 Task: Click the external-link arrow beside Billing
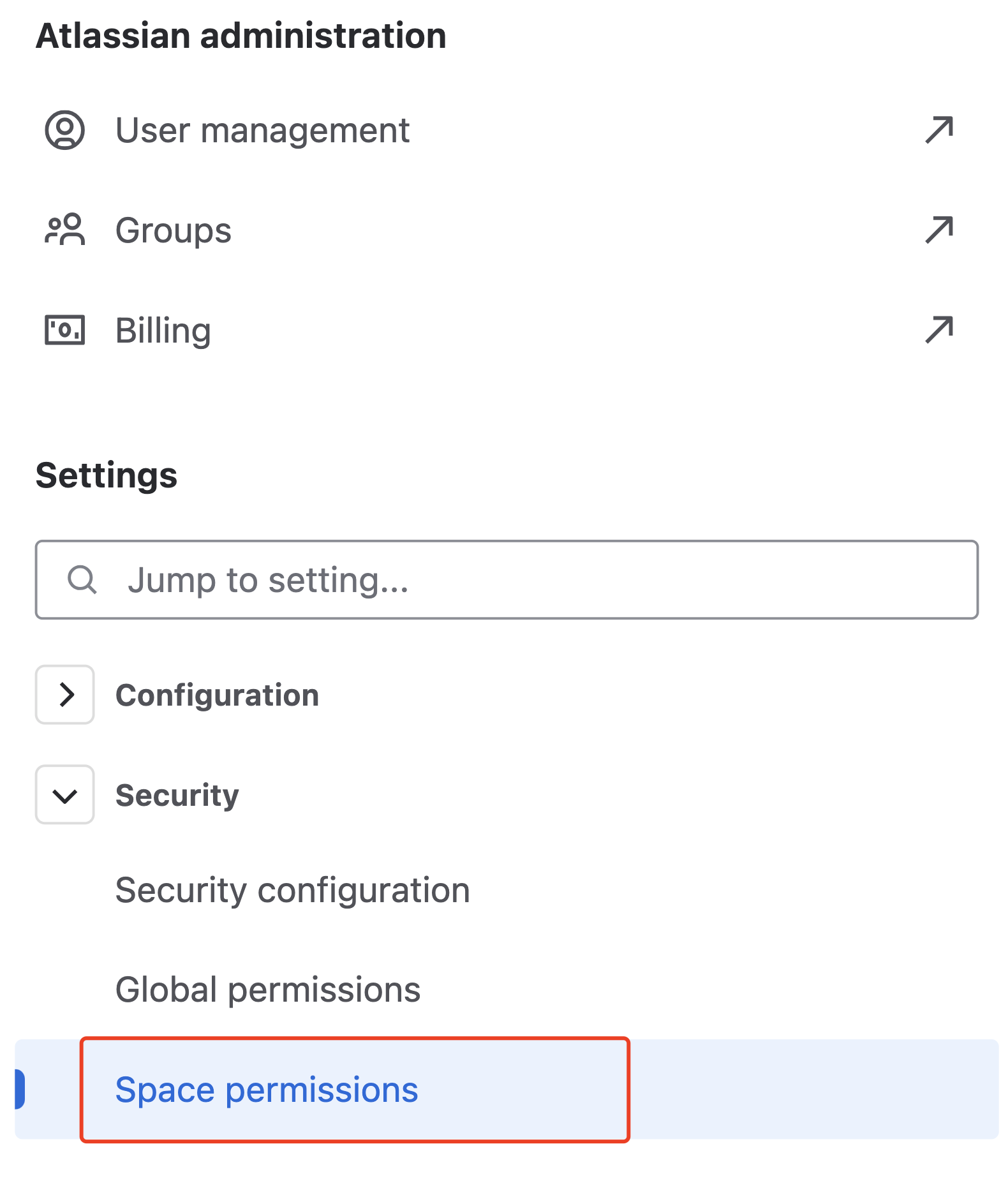point(939,330)
